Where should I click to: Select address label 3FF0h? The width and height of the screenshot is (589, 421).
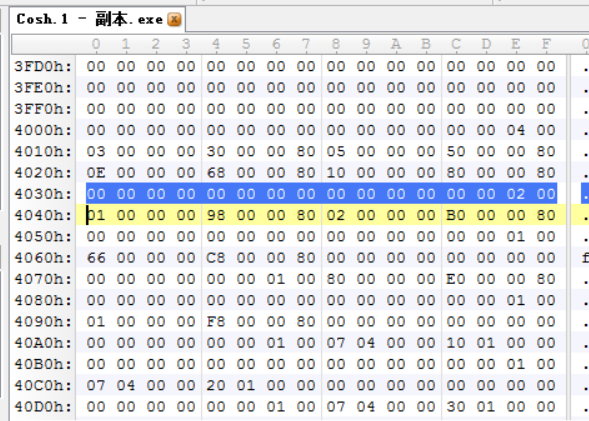(x=43, y=109)
